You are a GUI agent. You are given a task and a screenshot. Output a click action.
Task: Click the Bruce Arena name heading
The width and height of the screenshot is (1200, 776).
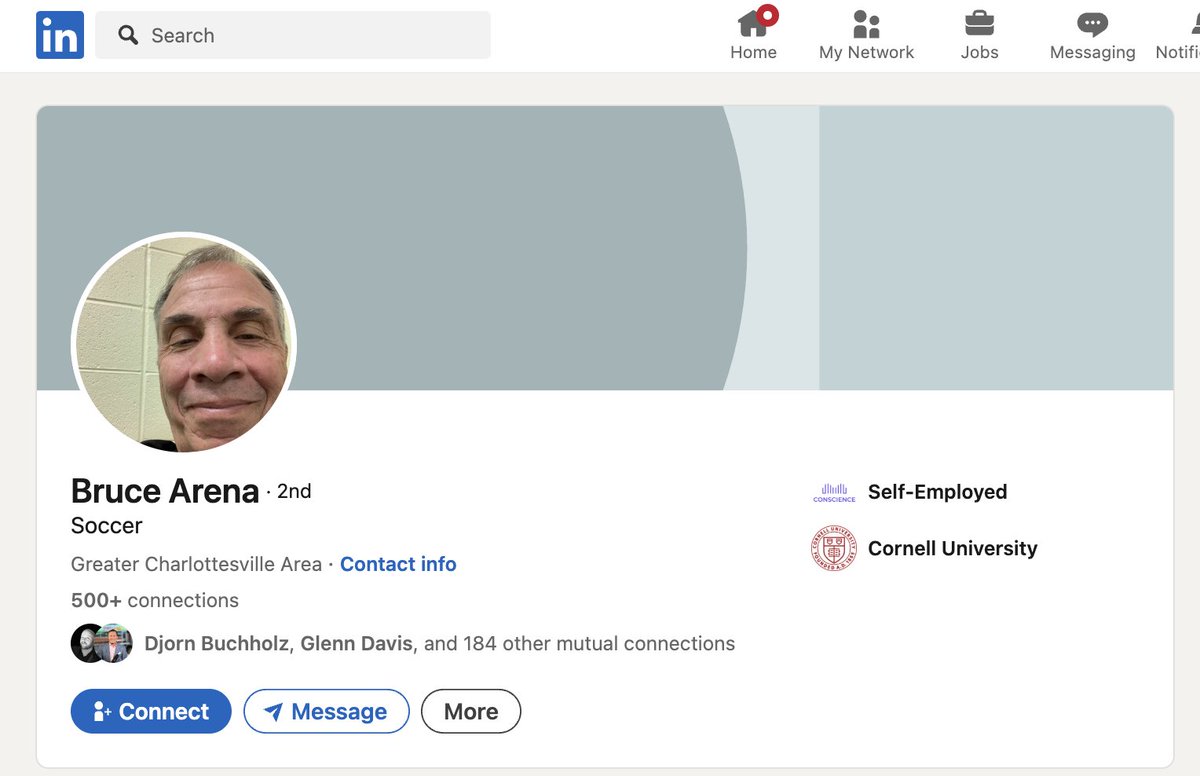tap(165, 491)
